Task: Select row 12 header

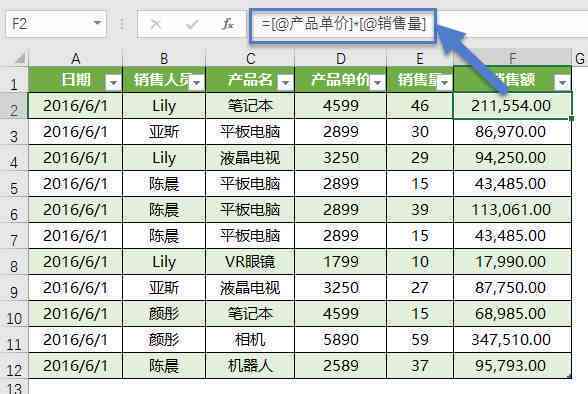Action: coord(14,366)
